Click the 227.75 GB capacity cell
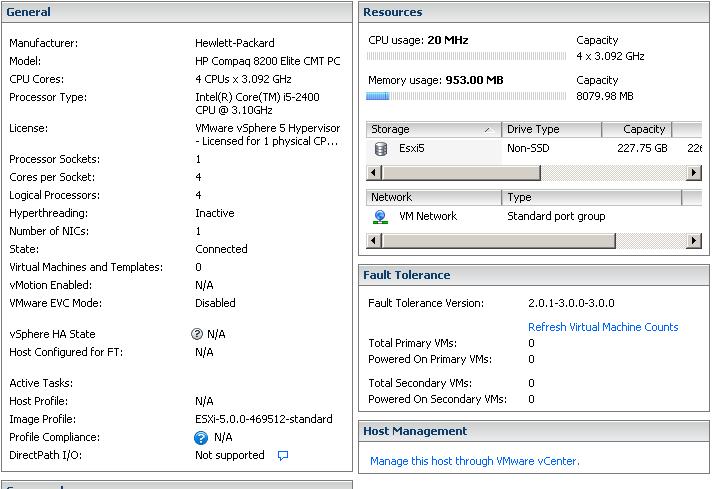Viewport: 714px width, 489px height. click(642, 148)
